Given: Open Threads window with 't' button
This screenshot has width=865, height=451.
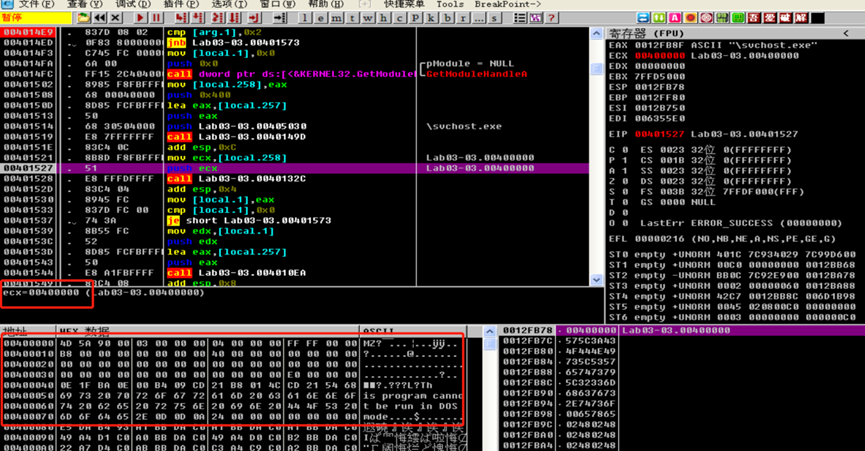Looking at the screenshot, I should click(352, 18).
